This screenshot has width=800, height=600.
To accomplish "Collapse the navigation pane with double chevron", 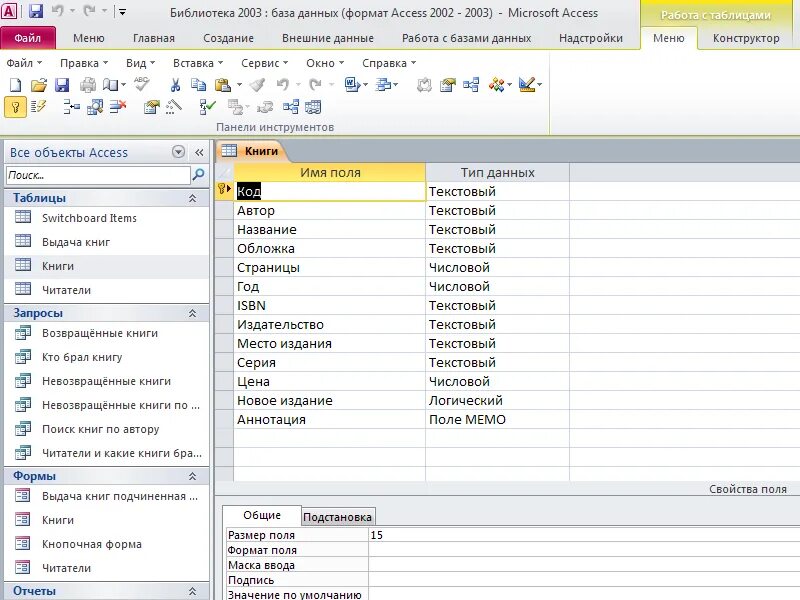I will tap(199, 152).
